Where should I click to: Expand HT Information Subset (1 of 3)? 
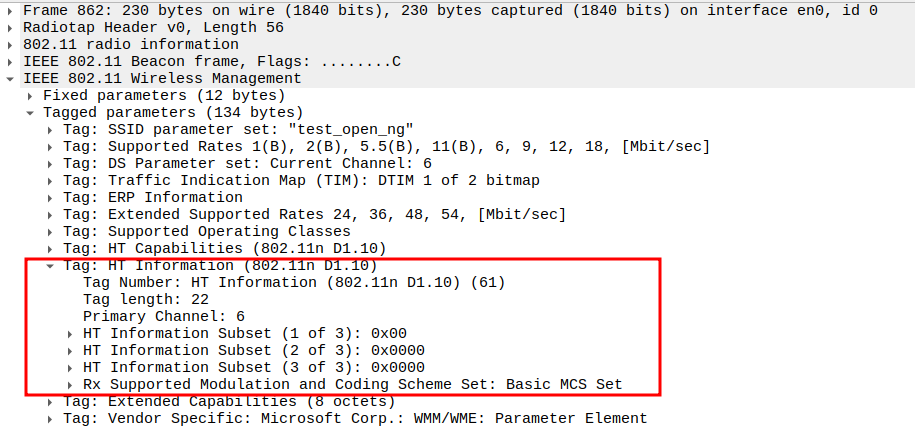70,333
